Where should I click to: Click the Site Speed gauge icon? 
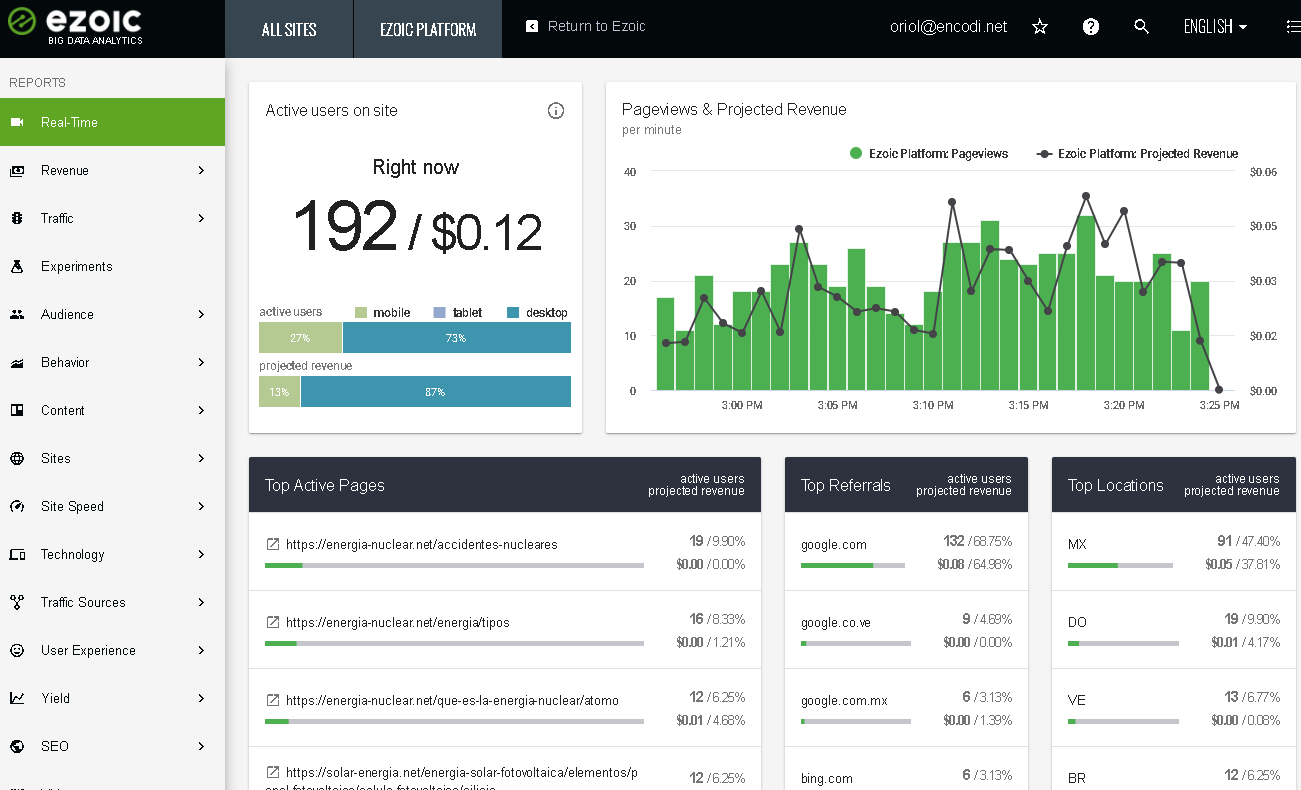(17, 506)
